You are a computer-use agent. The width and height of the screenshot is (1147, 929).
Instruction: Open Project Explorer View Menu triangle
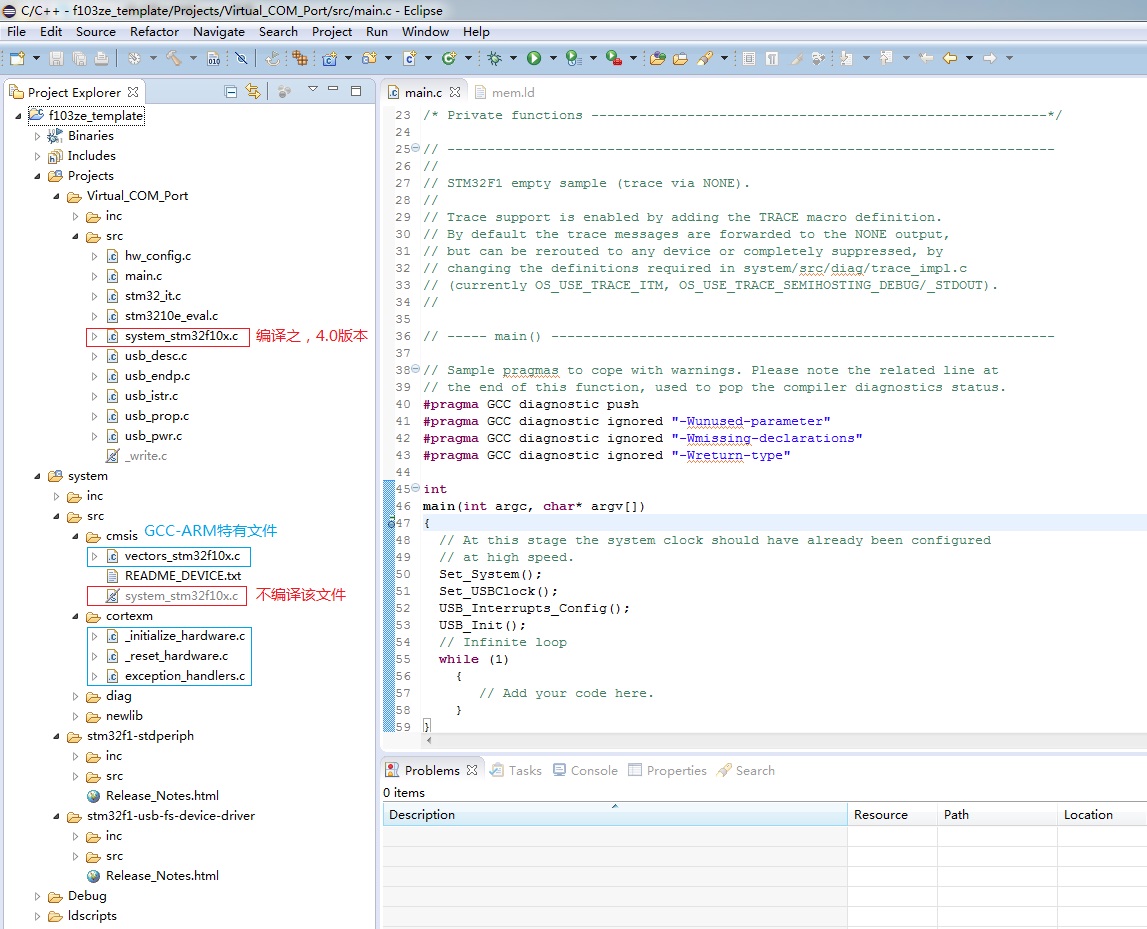(x=312, y=89)
